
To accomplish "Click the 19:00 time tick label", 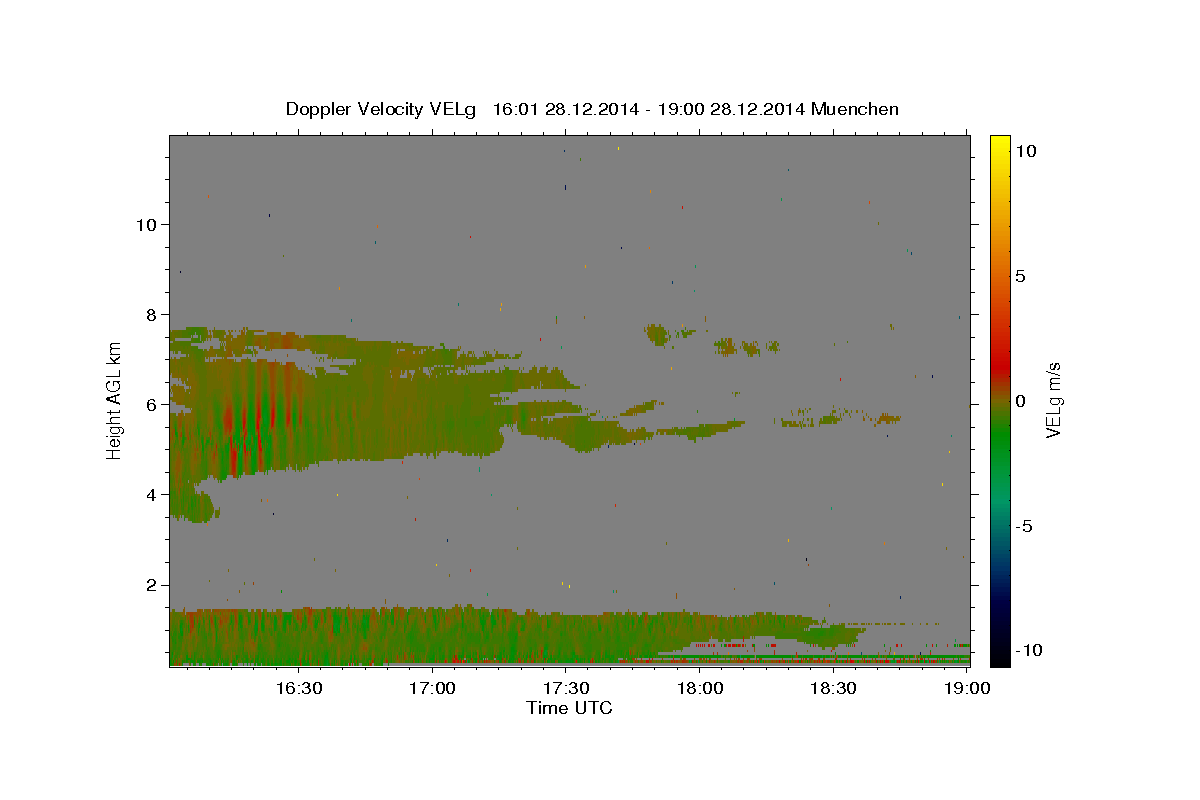I will (x=966, y=688).
